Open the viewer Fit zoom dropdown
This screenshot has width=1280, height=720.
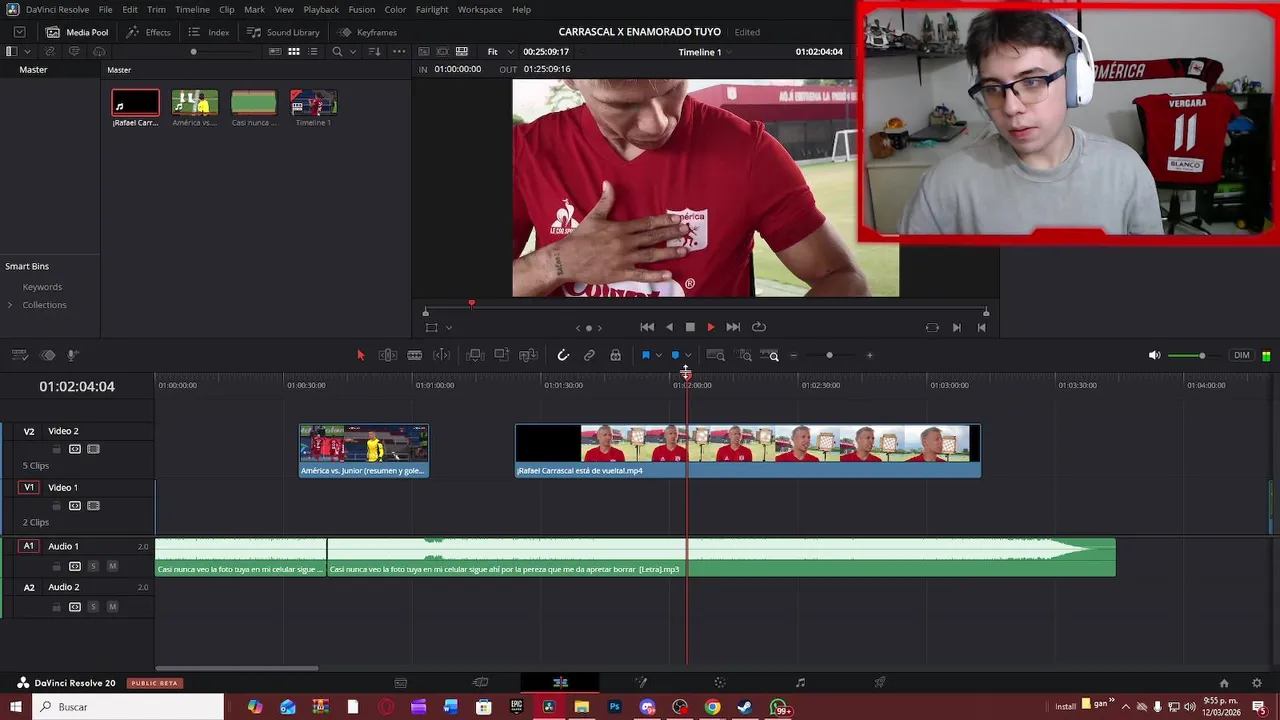(x=499, y=51)
